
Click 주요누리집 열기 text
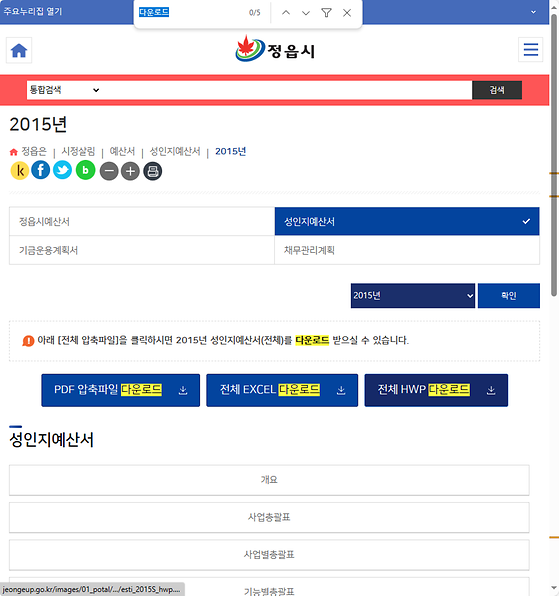click(33, 11)
